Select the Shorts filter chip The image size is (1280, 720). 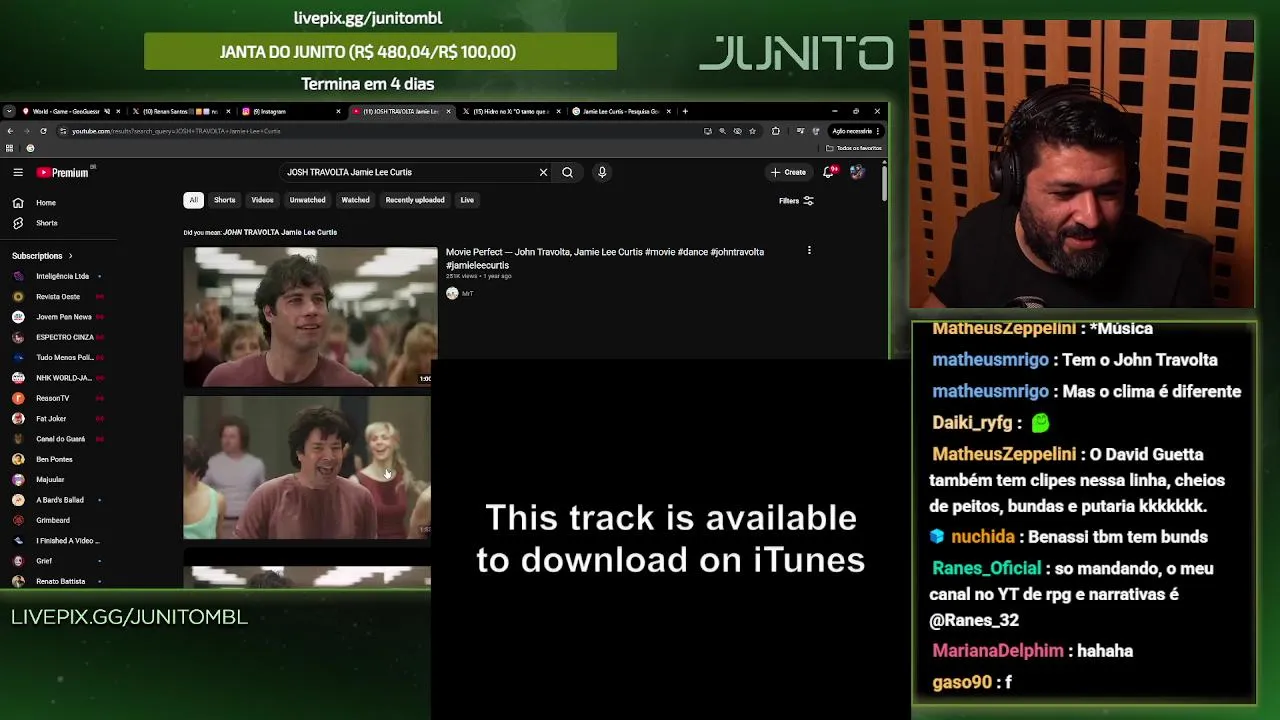tap(224, 200)
